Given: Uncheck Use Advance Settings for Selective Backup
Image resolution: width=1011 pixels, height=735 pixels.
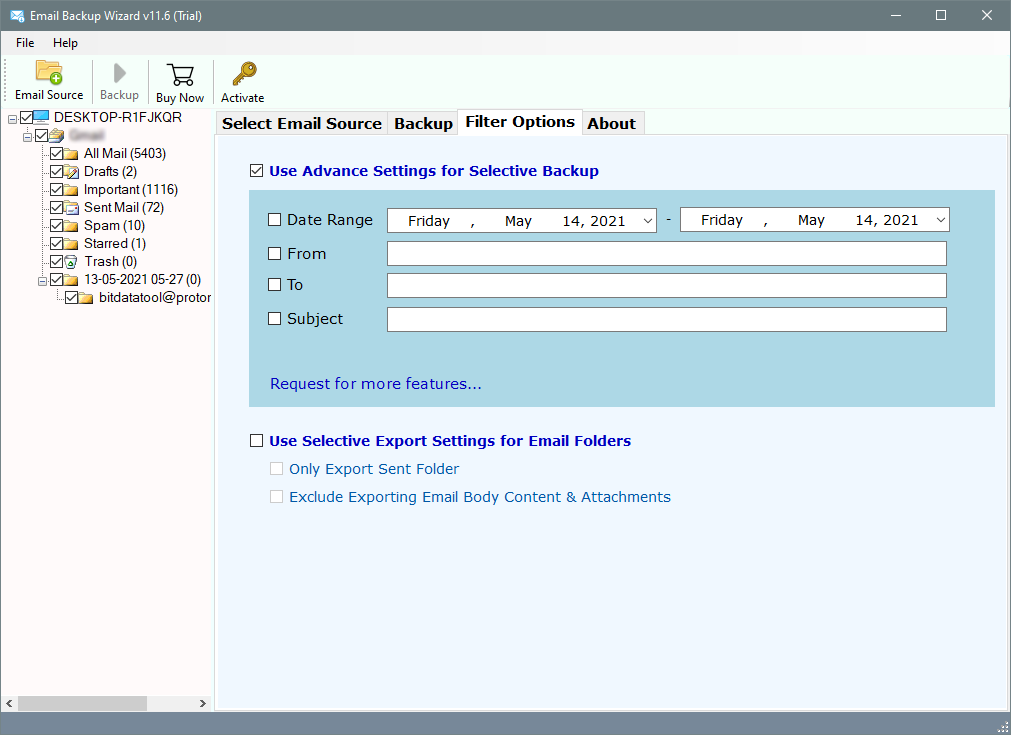Looking at the screenshot, I should click(x=257, y=171).
